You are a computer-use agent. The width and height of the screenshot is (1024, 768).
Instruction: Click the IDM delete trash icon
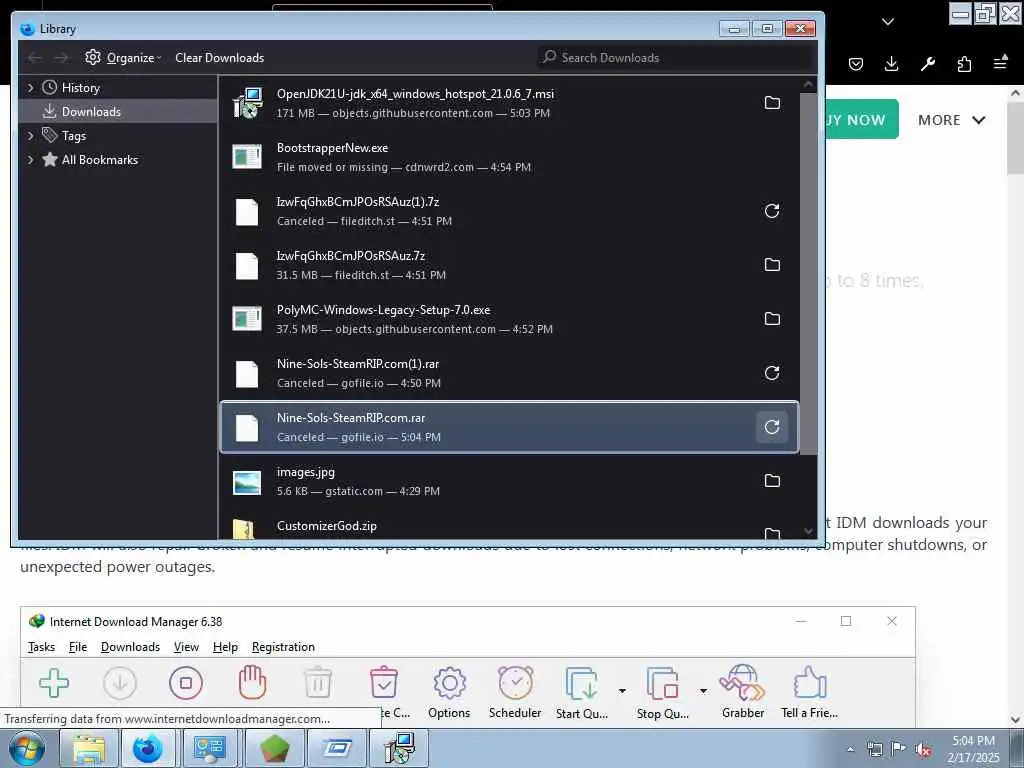click(318, 682)
